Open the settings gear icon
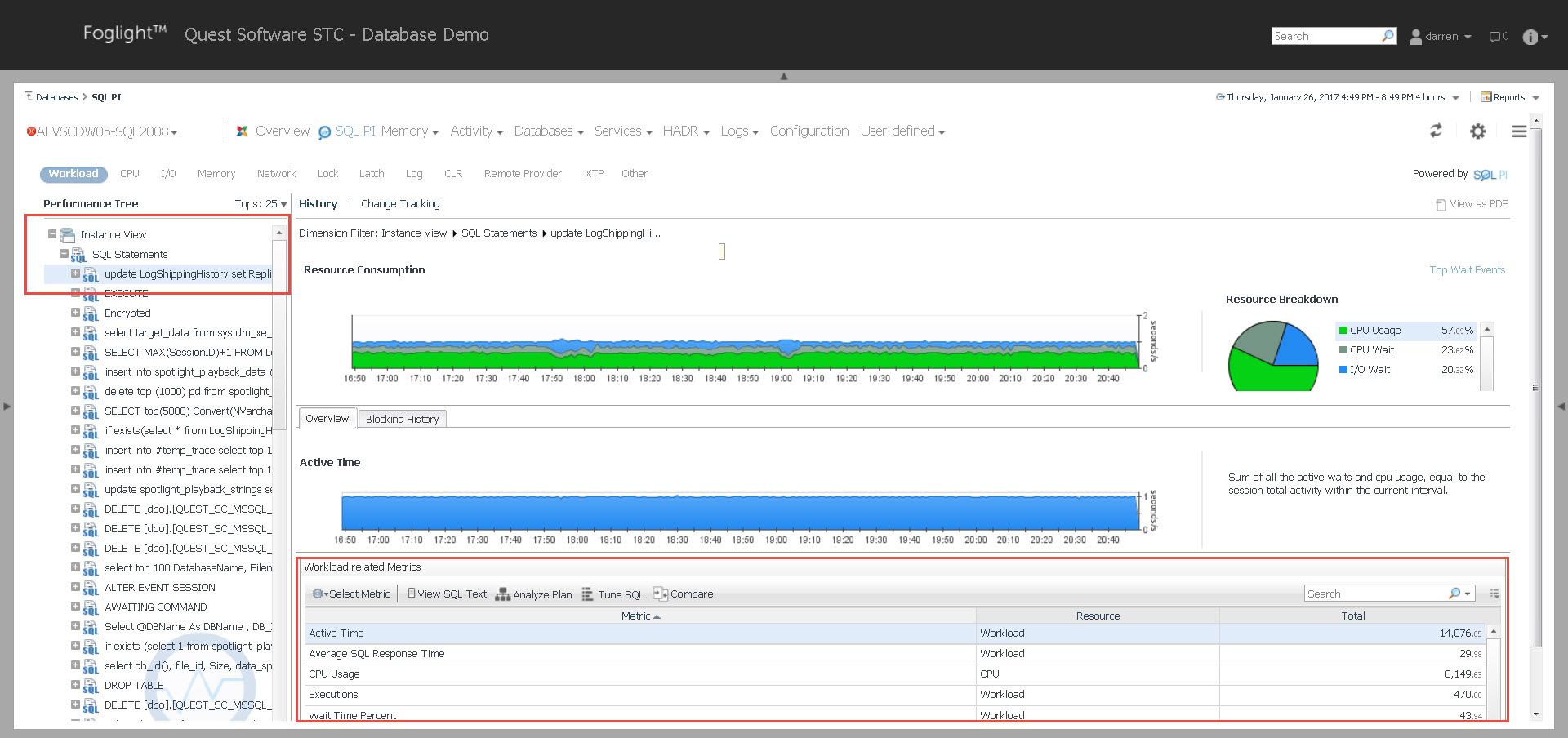The image size is (1568, 738). point(1478,131)
